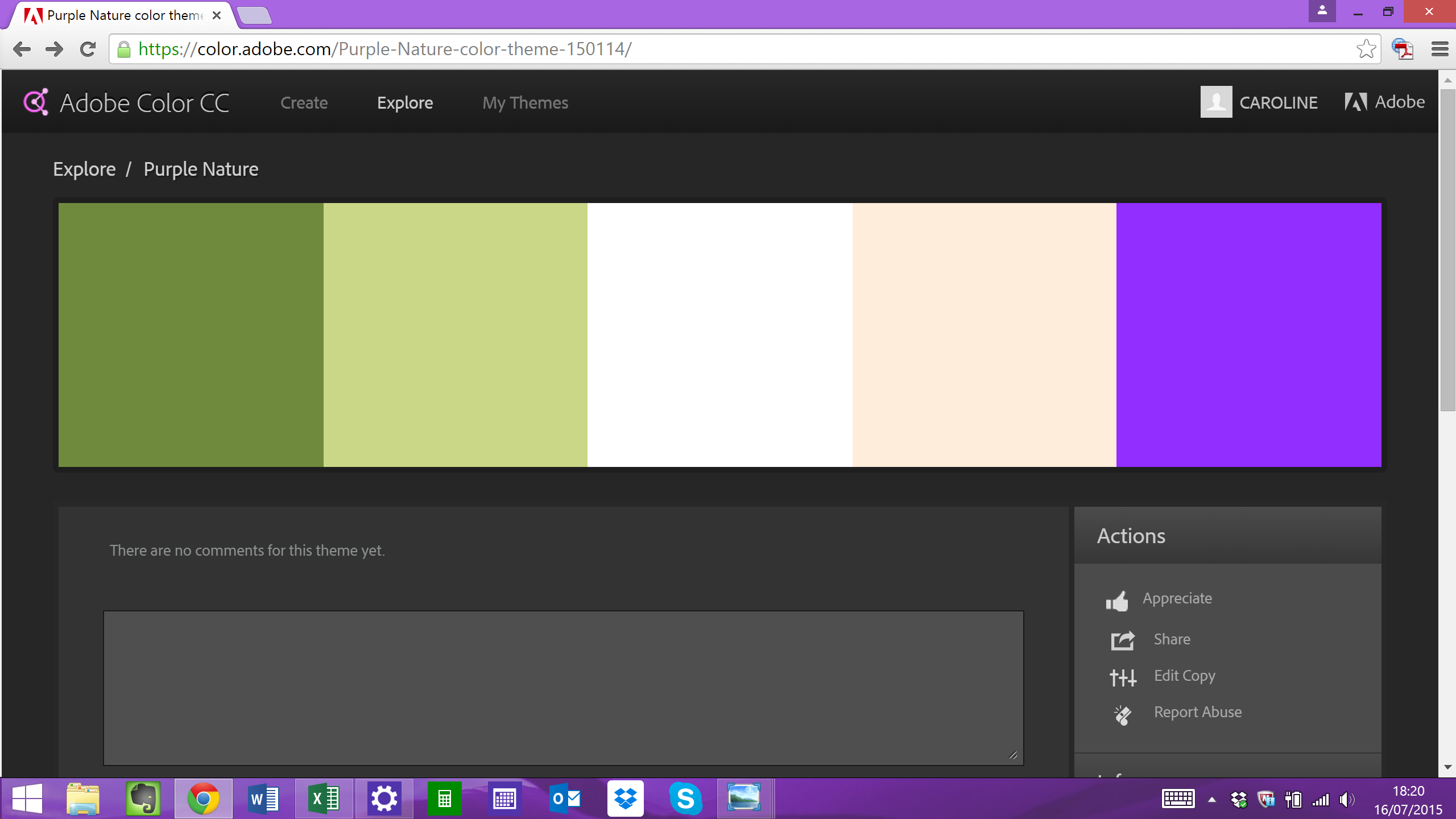
Task: Click the Edit Copy sliders icon
Action: coord(1123,677)
